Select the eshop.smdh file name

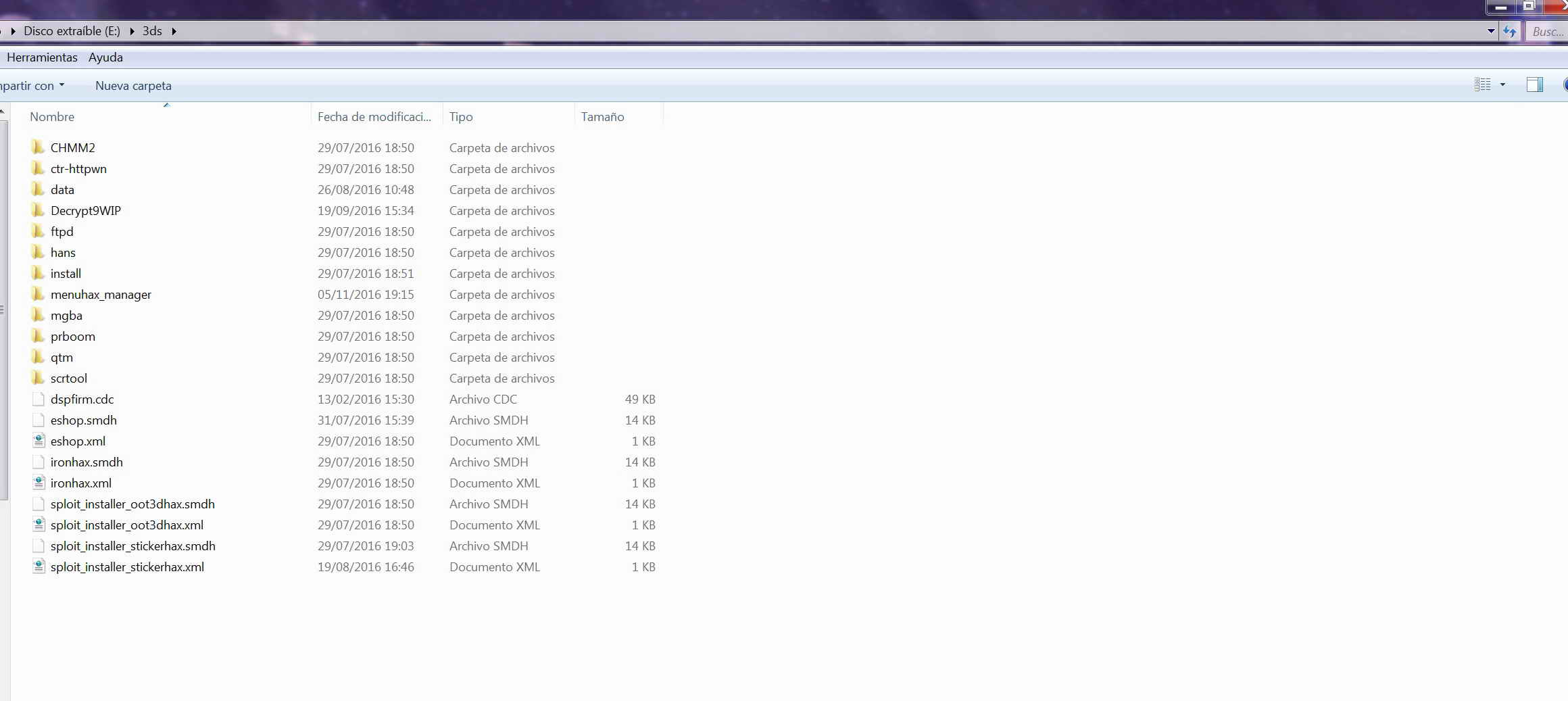tap(84, 420)
